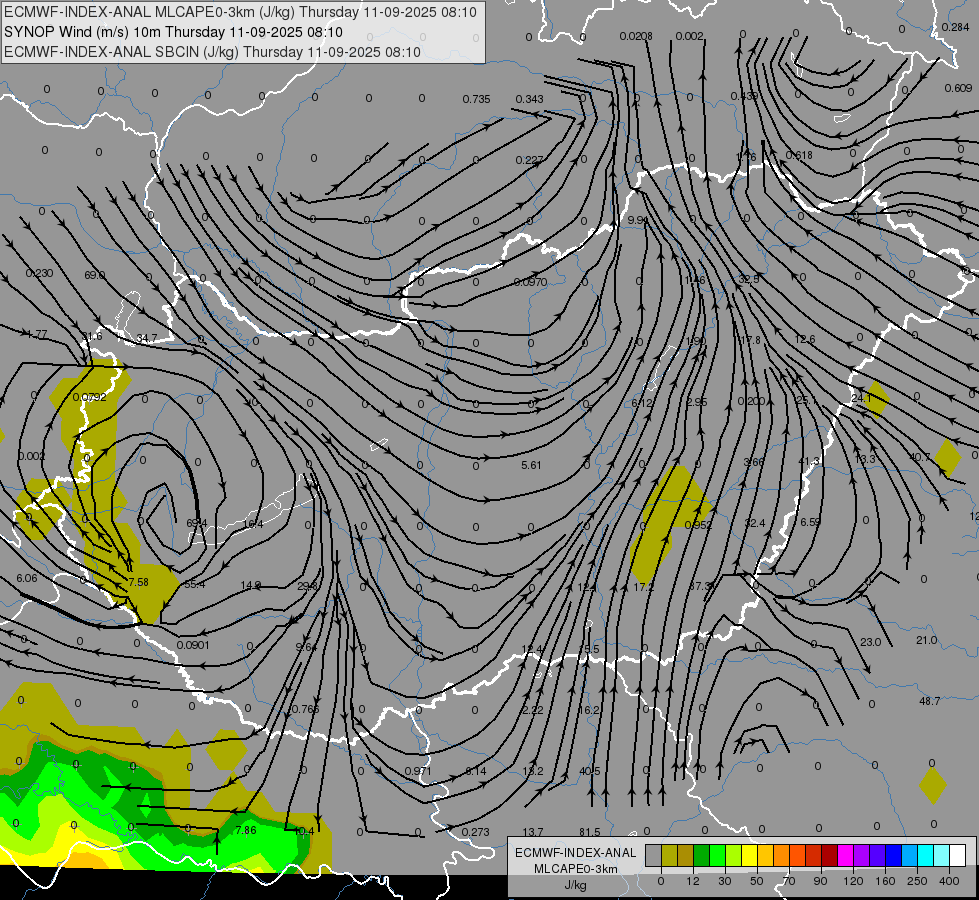This screenshot has height=900, width=979.
Task: Click the map value '2.22'
Action: pyautogui.click(x=533, y=710)
